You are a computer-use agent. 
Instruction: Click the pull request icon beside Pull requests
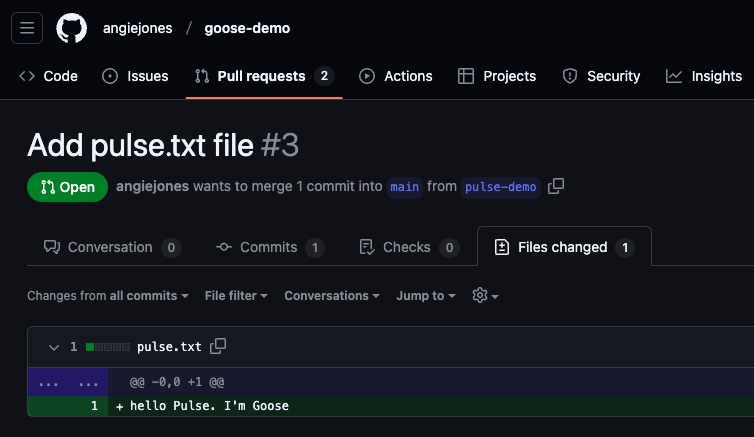tap(202, 76)
